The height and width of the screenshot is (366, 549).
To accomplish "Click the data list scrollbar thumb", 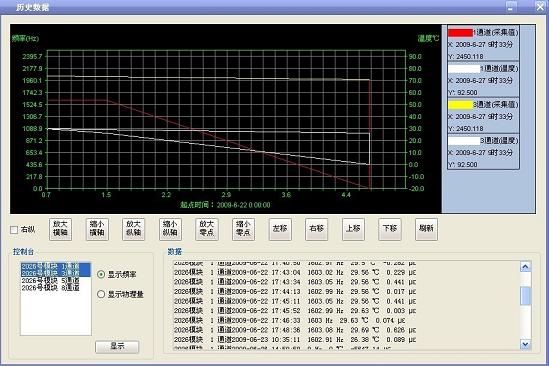I will [x=525, y=296].
